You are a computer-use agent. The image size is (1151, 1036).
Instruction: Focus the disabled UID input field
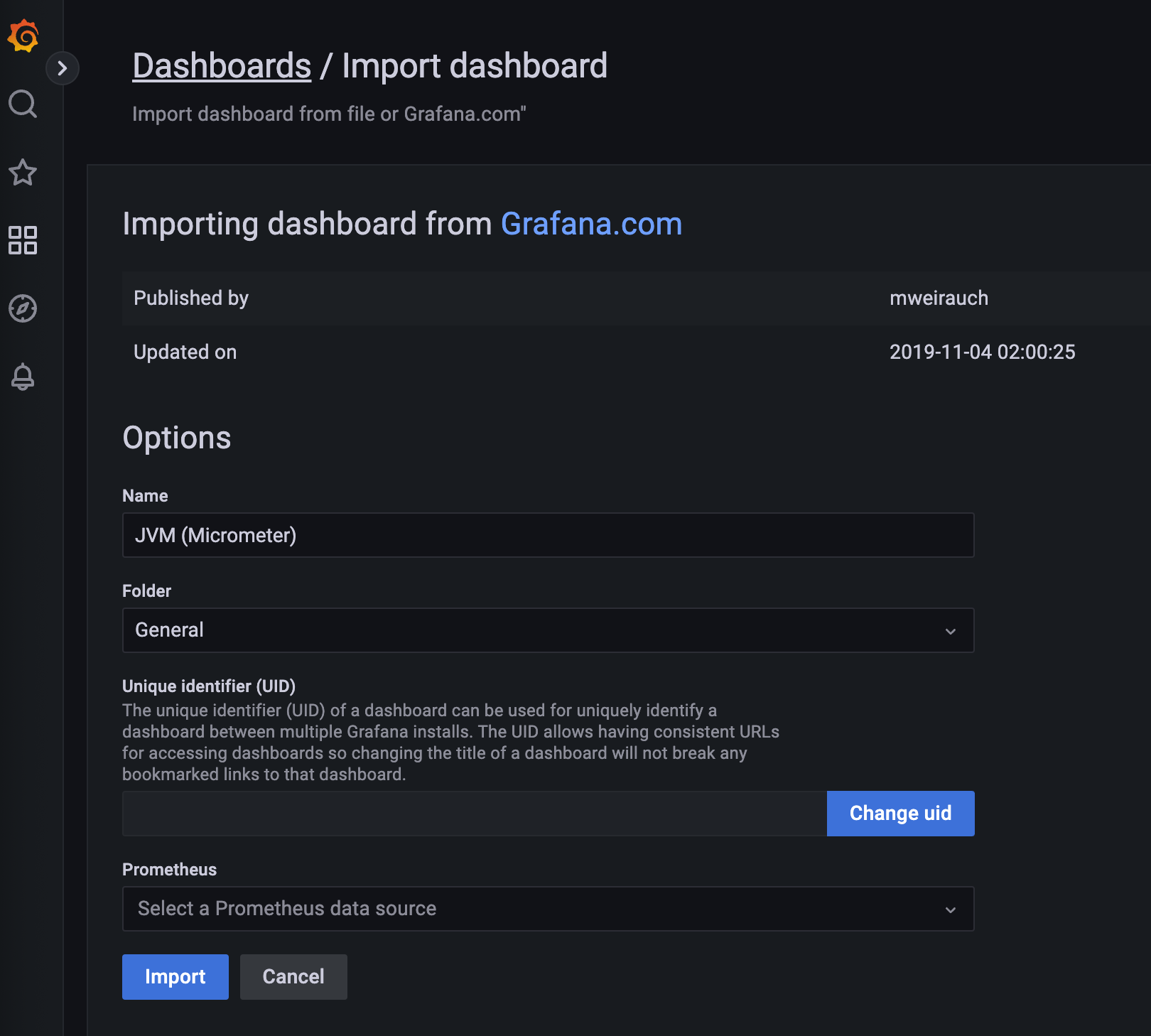coord(475,814)
